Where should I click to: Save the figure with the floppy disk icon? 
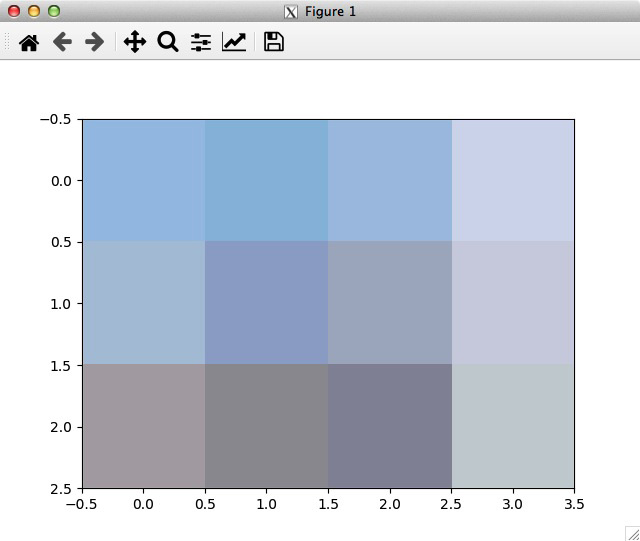(273, 42)
